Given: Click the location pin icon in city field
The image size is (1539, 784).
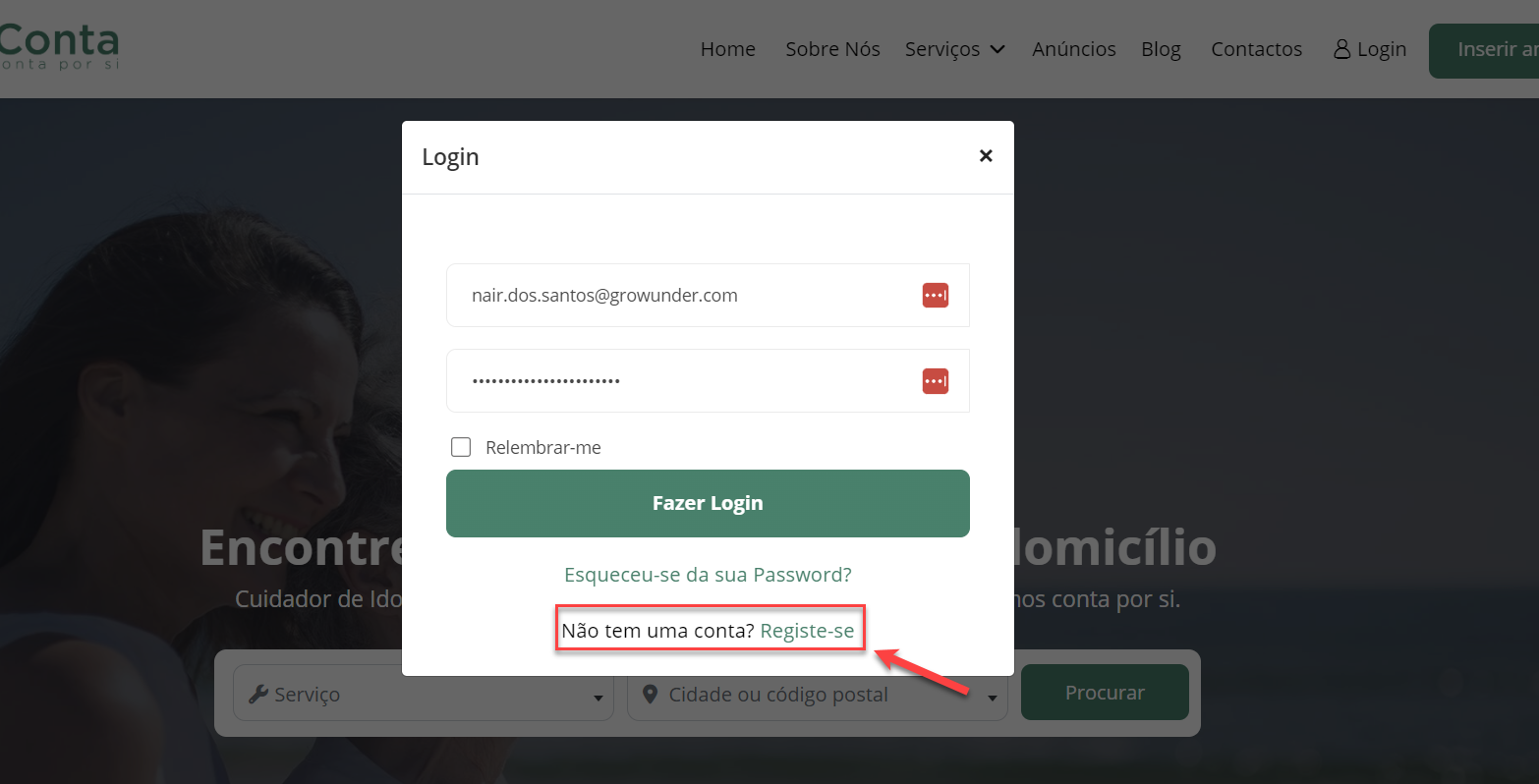Looking at the screenshot, I should [650, 694].
